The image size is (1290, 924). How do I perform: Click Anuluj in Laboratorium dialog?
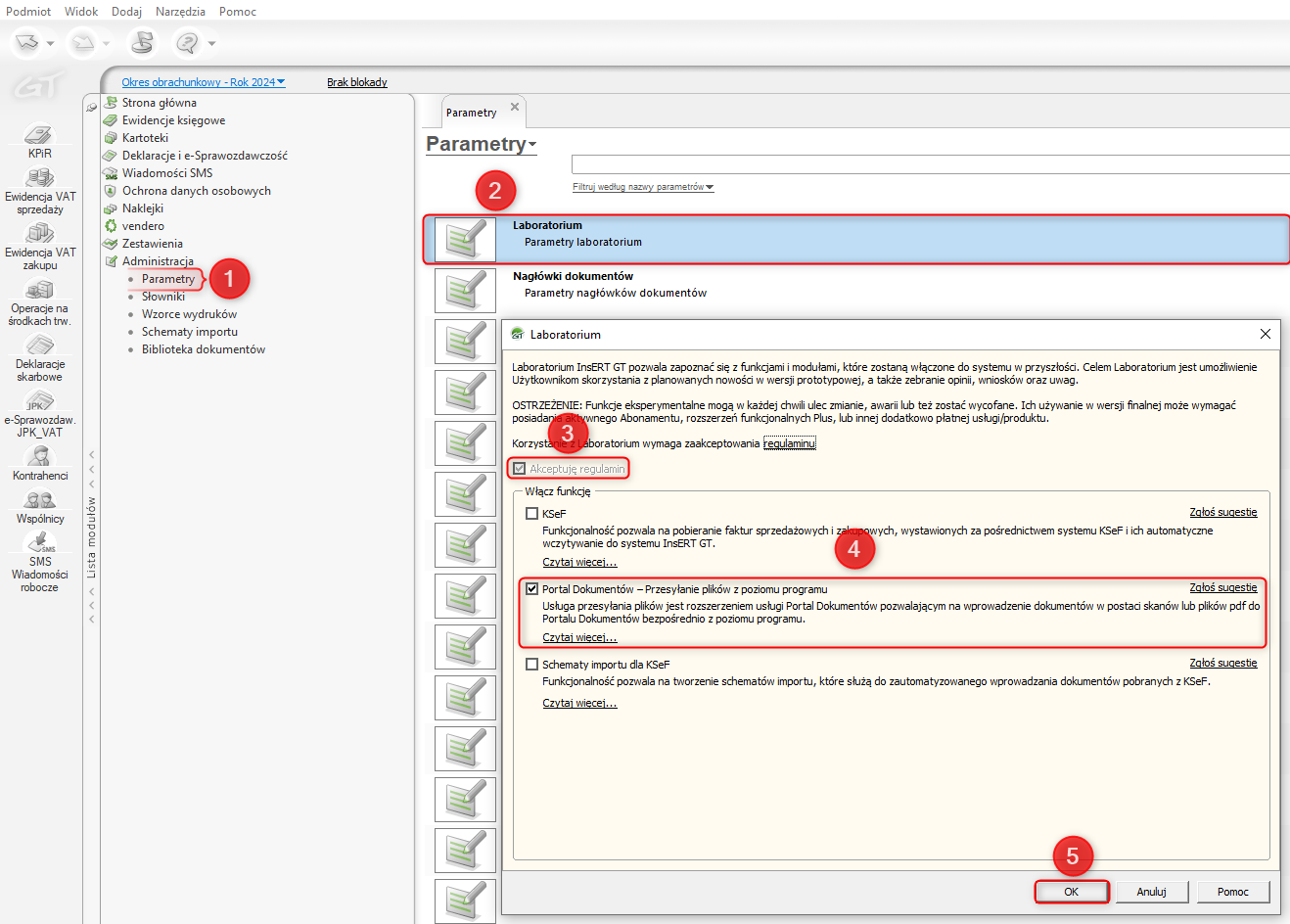[1152, 892]
